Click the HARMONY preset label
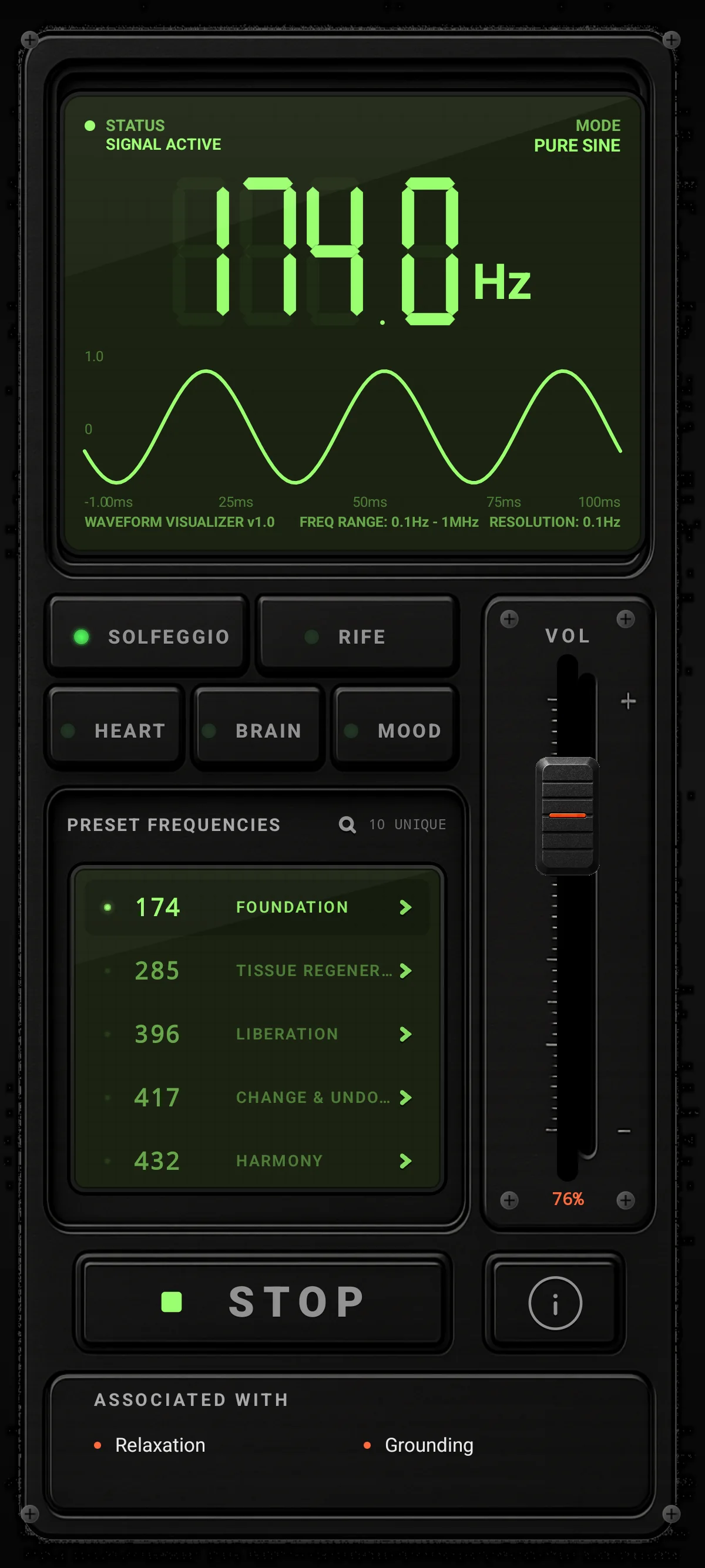This screenshot has width=705, height=1568. tap(279, 1161)
